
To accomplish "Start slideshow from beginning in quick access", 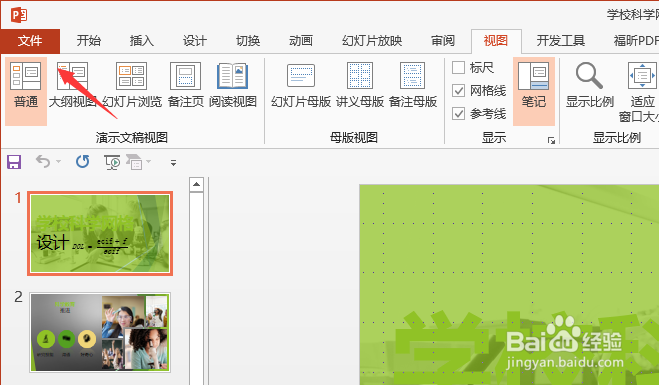I will tap(112, 162).
